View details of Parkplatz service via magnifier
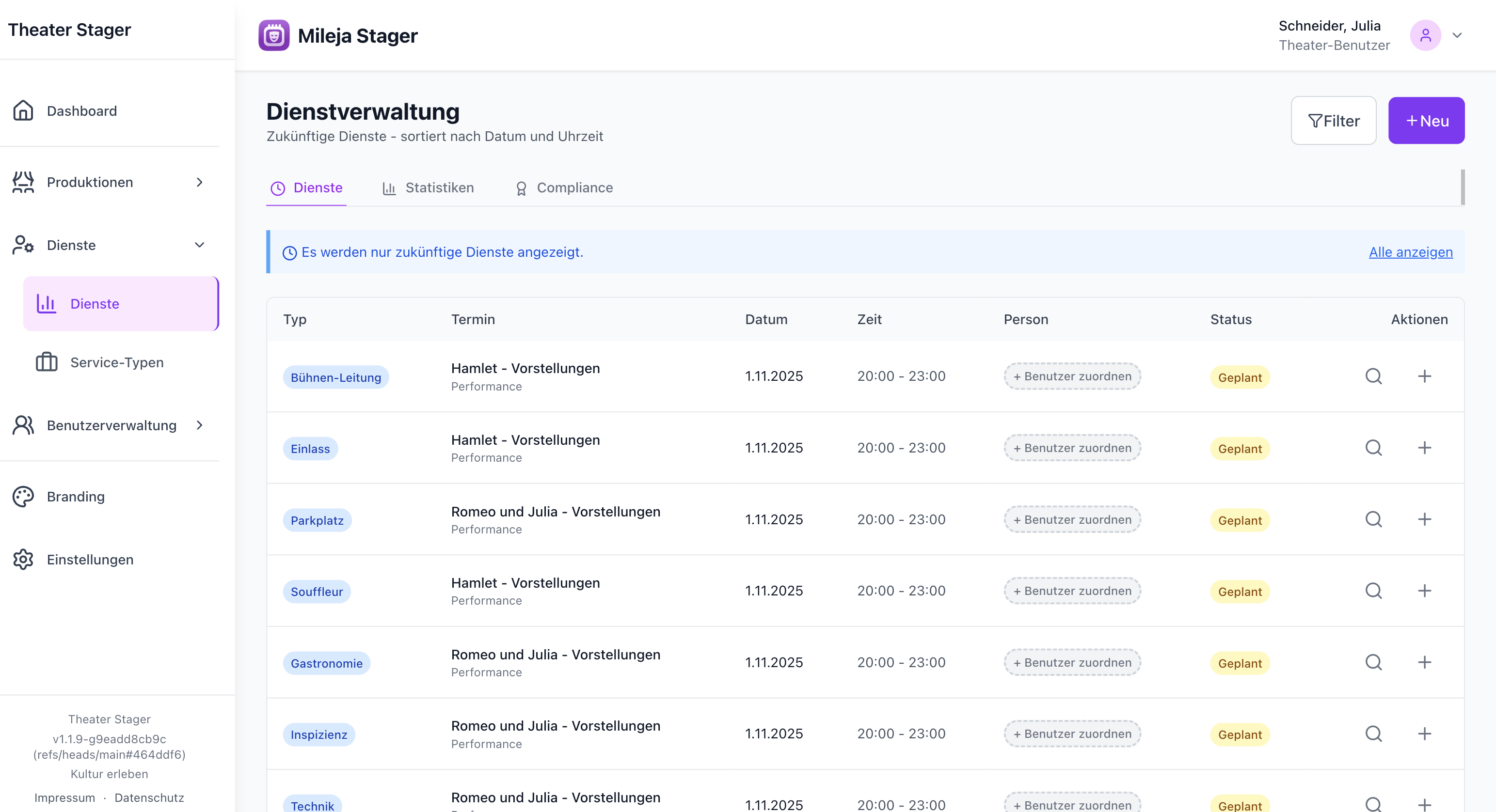Screen dimensions: 1496x812 (x=1373, y=519)
